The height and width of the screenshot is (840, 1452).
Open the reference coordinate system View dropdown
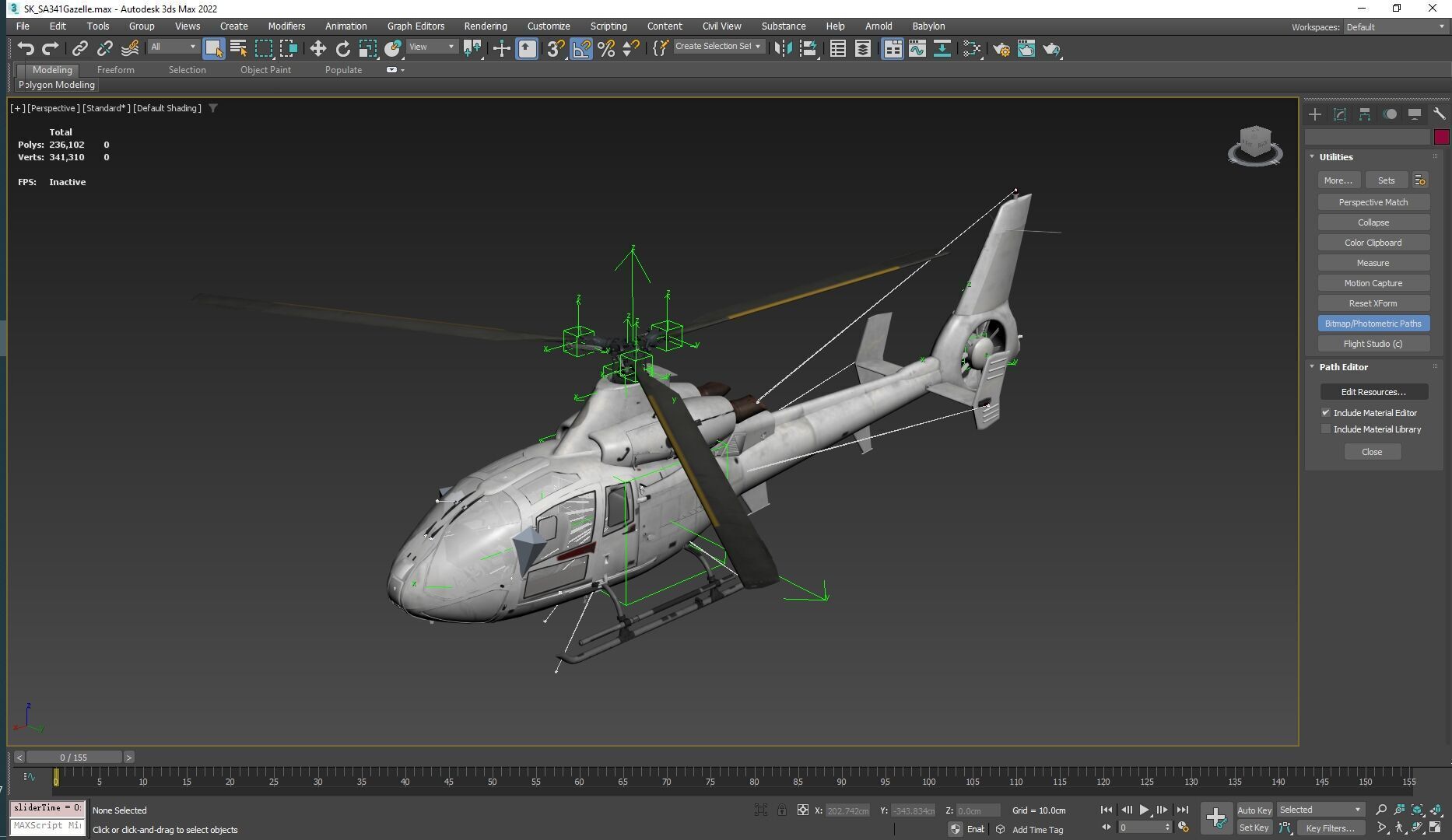432,47
